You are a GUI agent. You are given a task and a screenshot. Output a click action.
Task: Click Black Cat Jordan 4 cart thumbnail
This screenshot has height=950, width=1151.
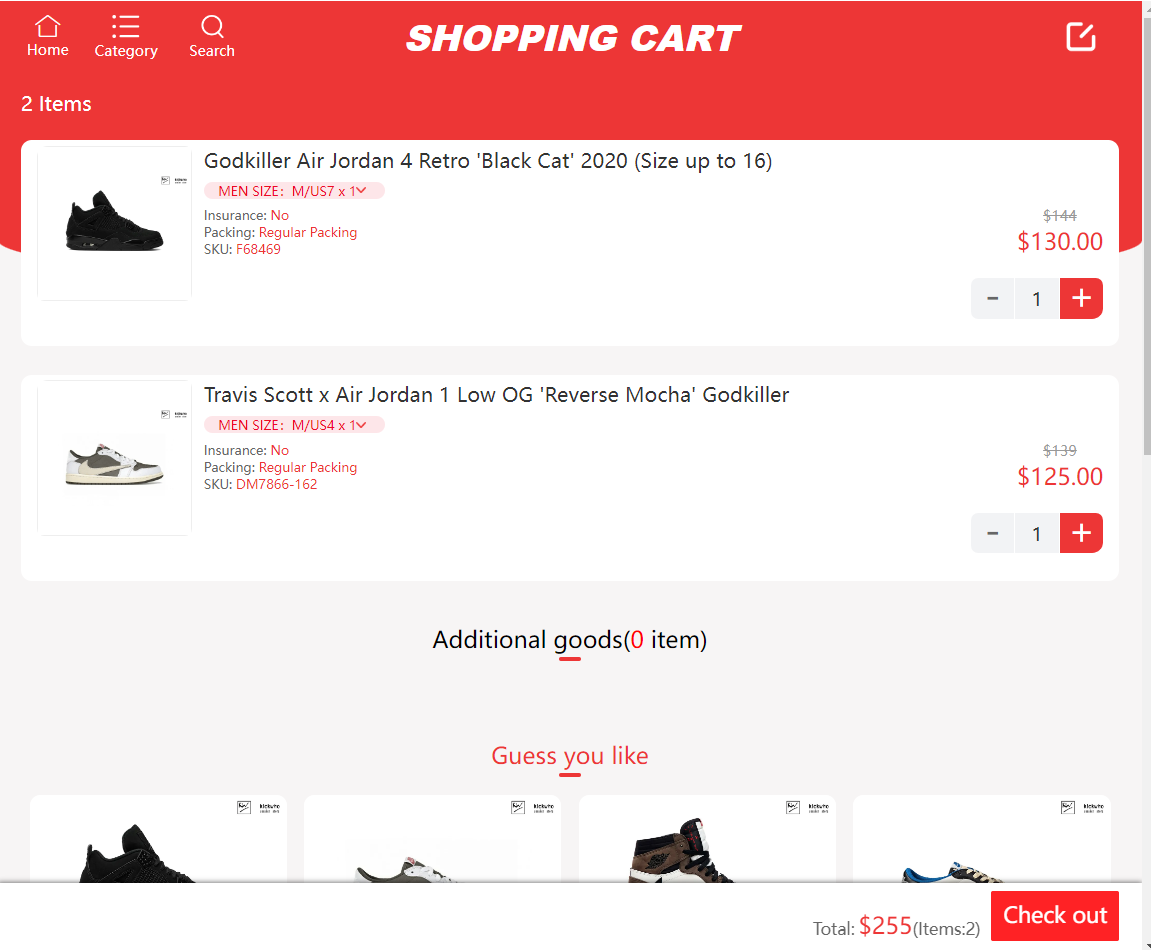(114, 223)
